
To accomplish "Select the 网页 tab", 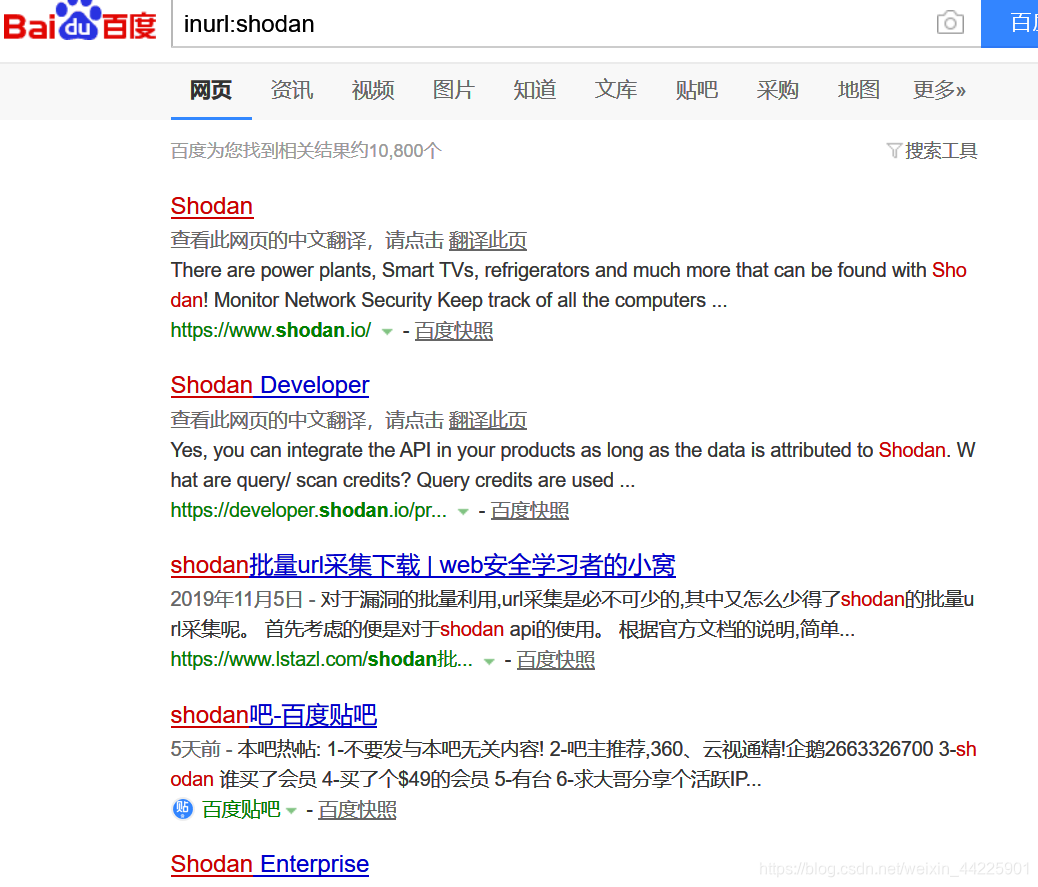I will click(x=211, y=89).
